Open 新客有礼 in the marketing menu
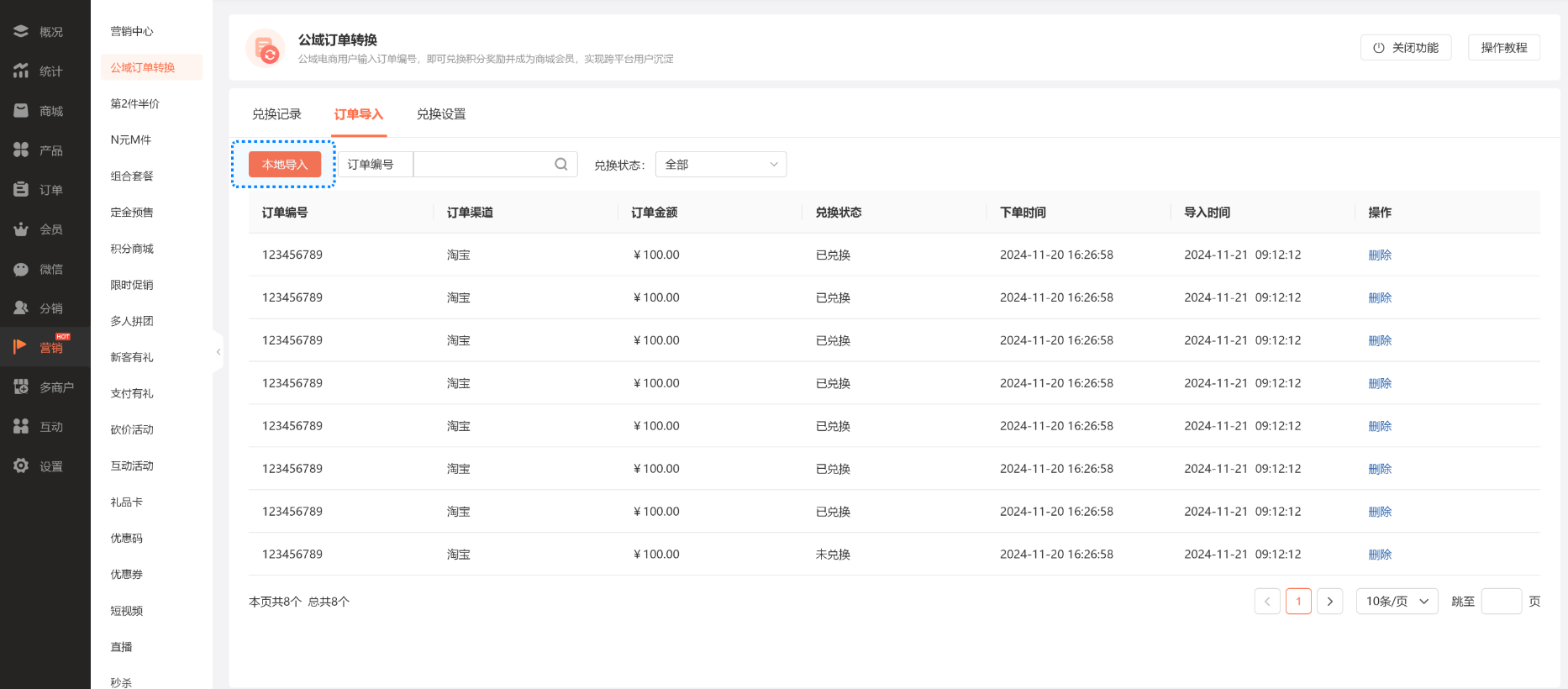 tap(132, 357)
